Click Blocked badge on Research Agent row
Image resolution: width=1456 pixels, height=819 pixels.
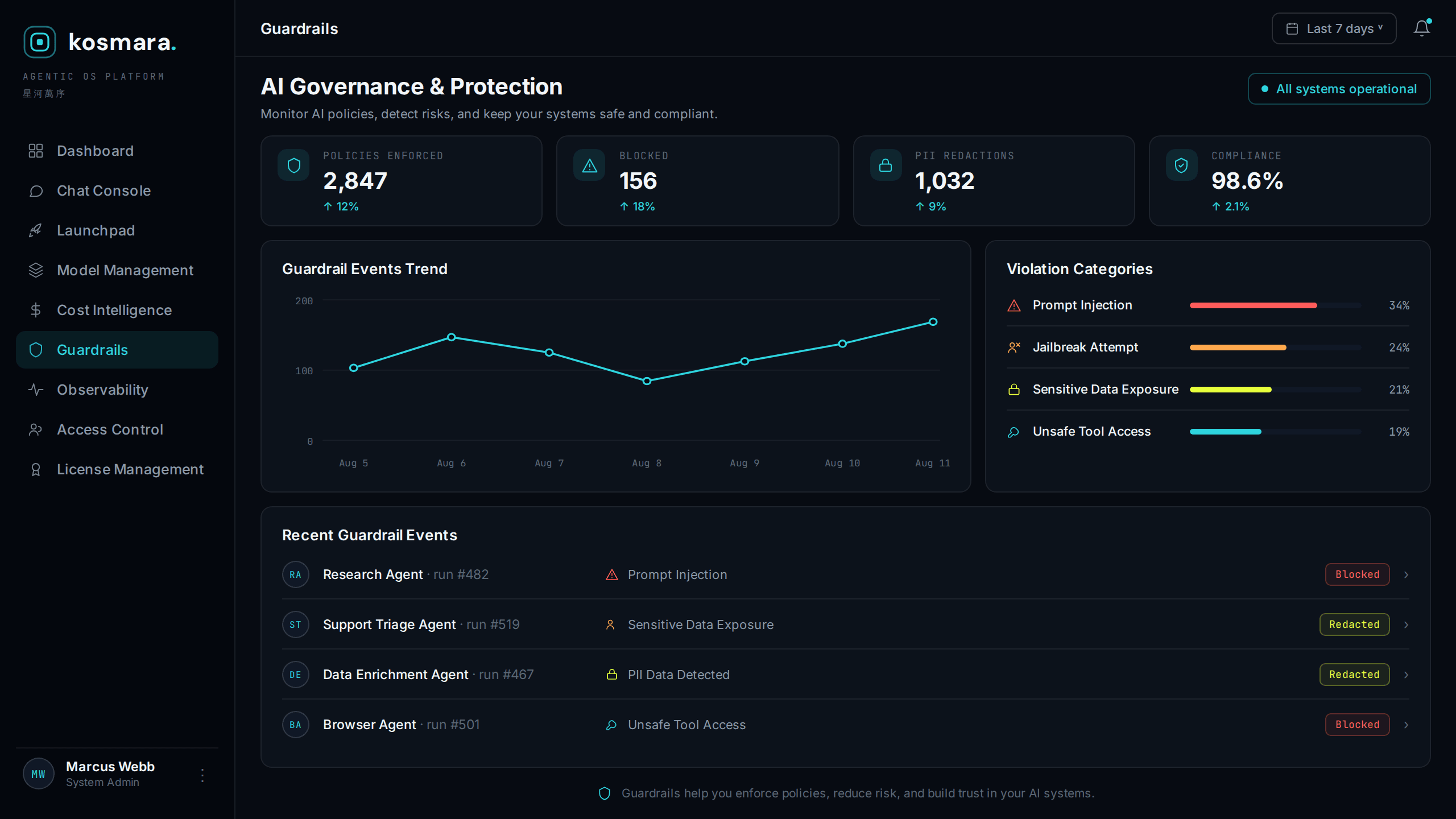[1357, 574]
